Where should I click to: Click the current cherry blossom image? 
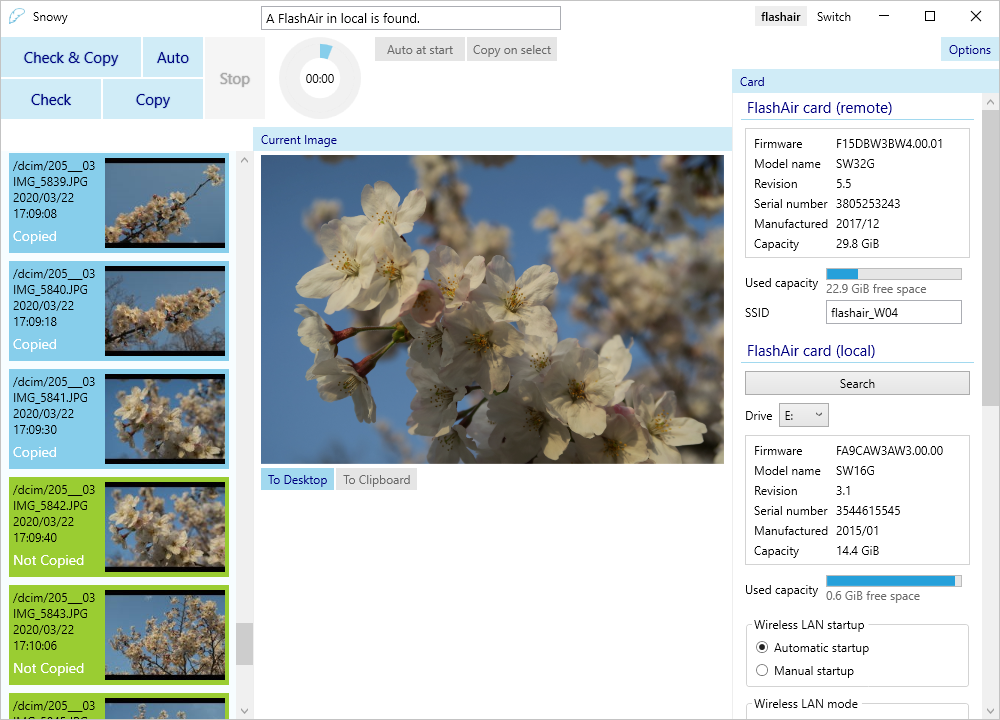point(492,309)
